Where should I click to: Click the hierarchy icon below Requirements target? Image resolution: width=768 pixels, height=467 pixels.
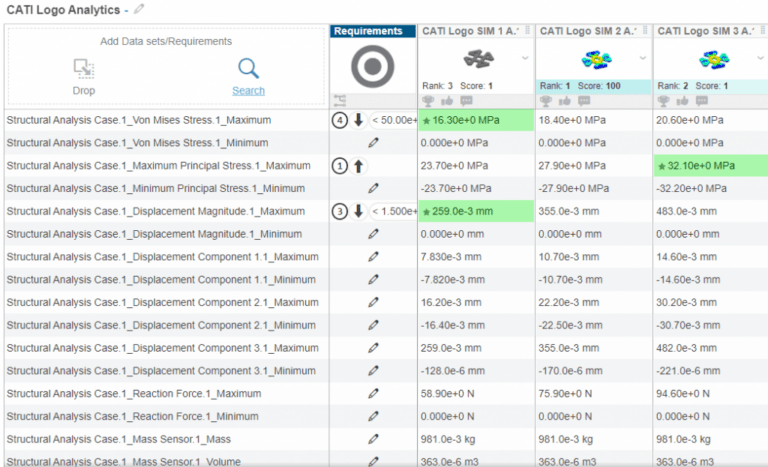339,101
